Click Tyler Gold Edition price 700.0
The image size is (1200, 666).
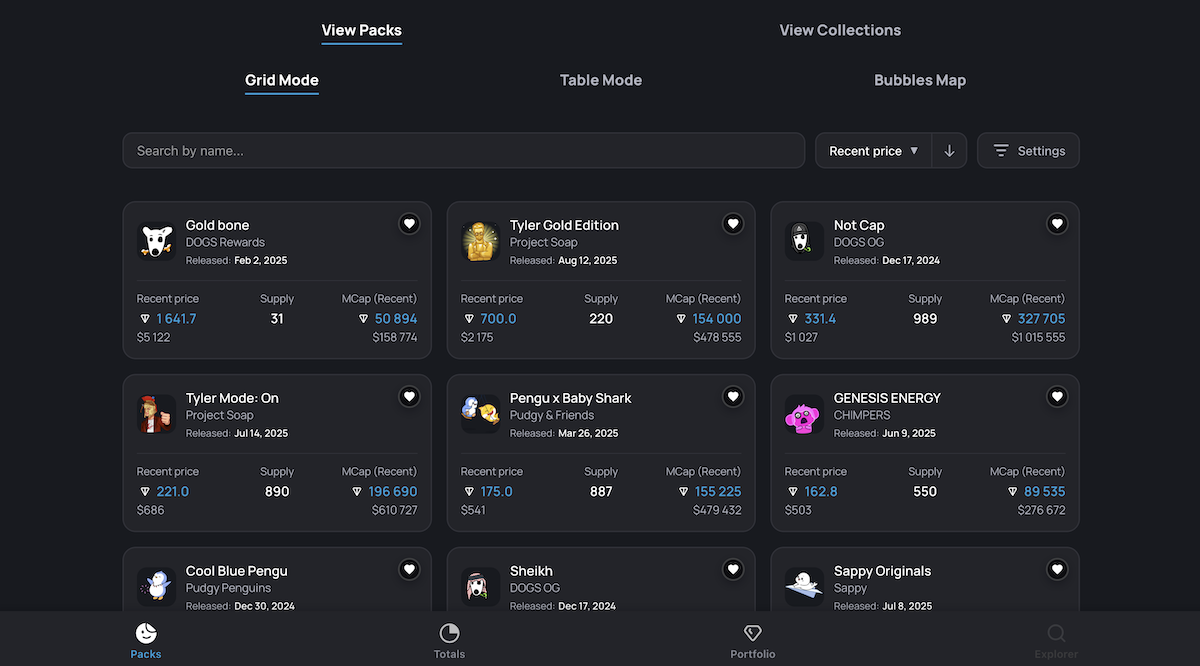pyautogui.click(x=498, y=319)
